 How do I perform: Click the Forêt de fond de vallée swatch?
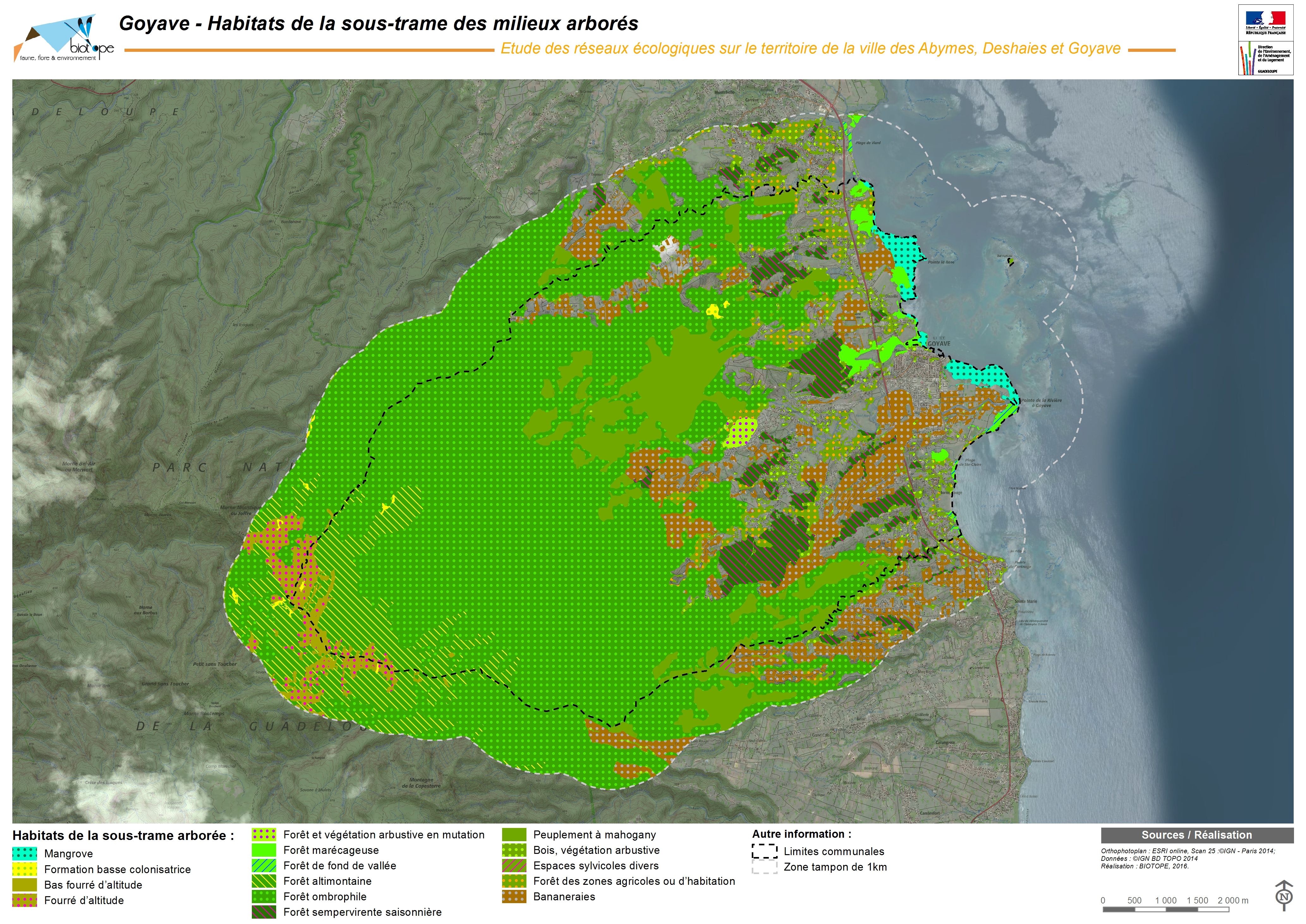264,866
